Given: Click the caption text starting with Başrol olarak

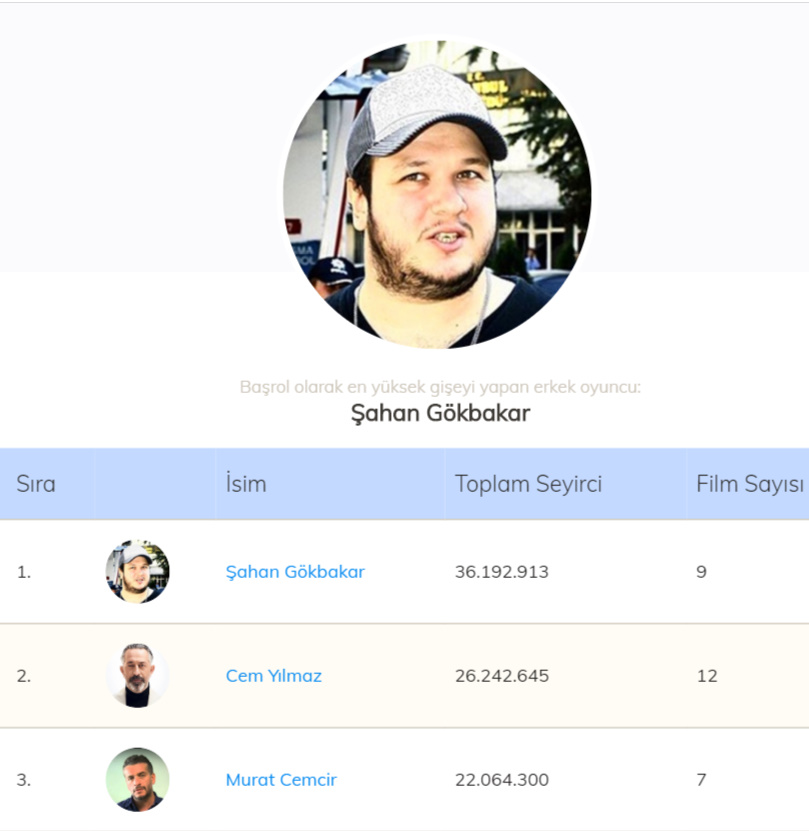Looking at the screenshot, I should (x=440, y=387).
